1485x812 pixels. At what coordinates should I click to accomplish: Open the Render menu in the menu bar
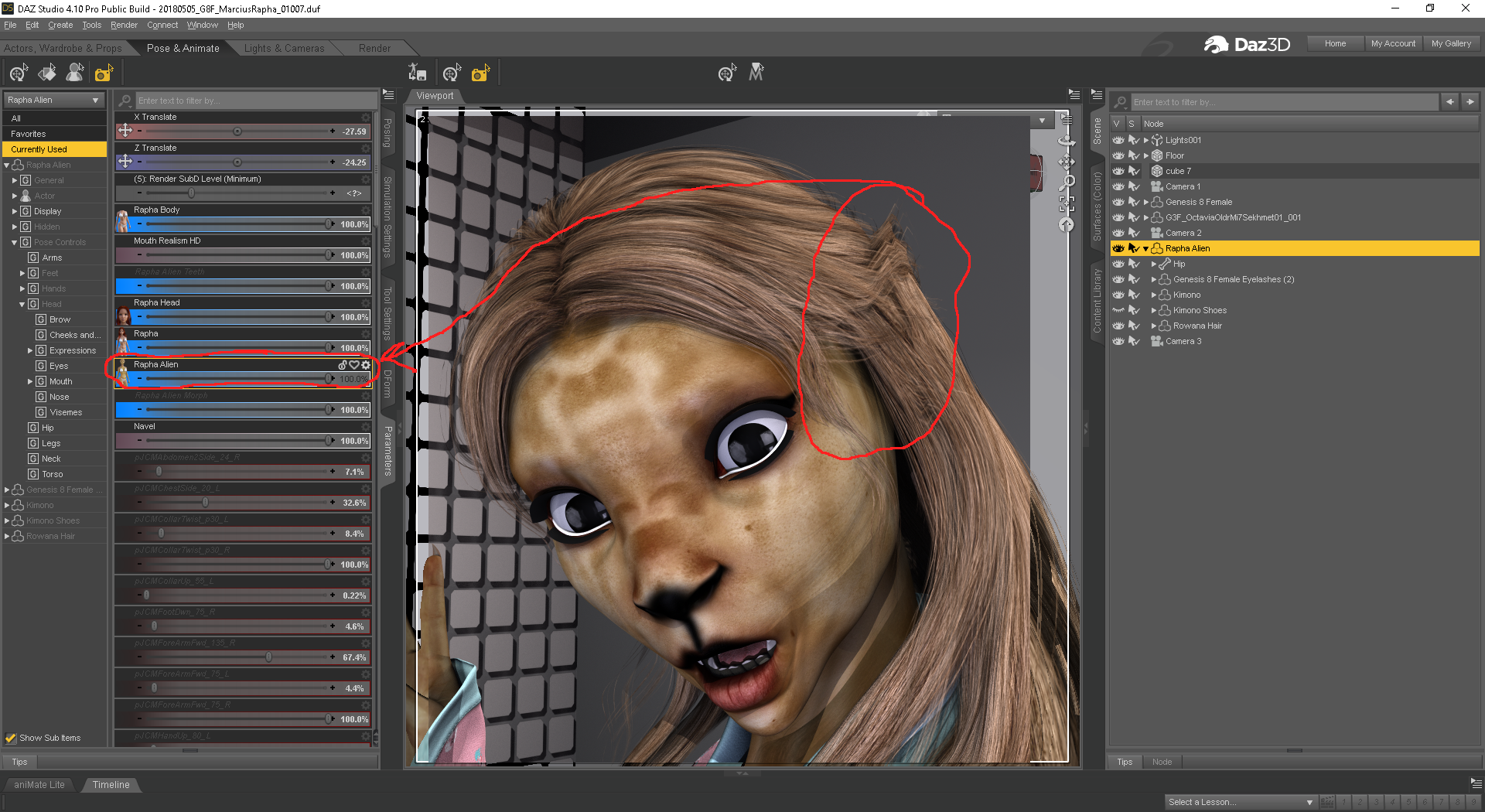124,25
